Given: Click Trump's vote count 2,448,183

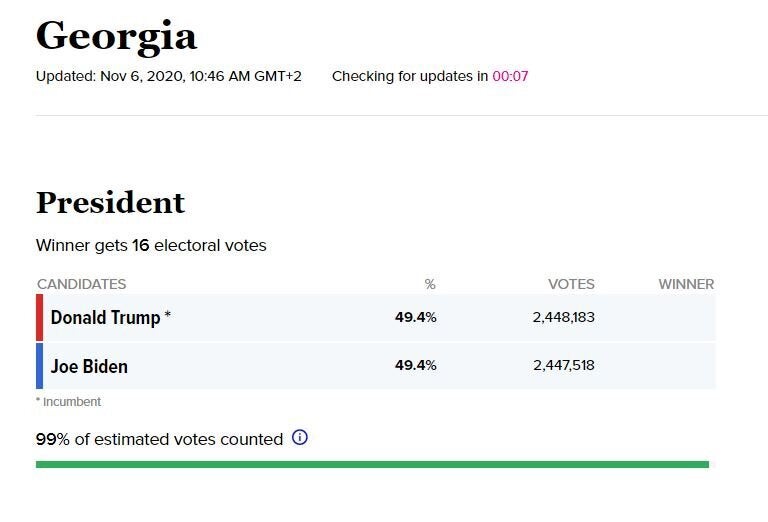Looking at the screenshot, I should pos(564,317).
